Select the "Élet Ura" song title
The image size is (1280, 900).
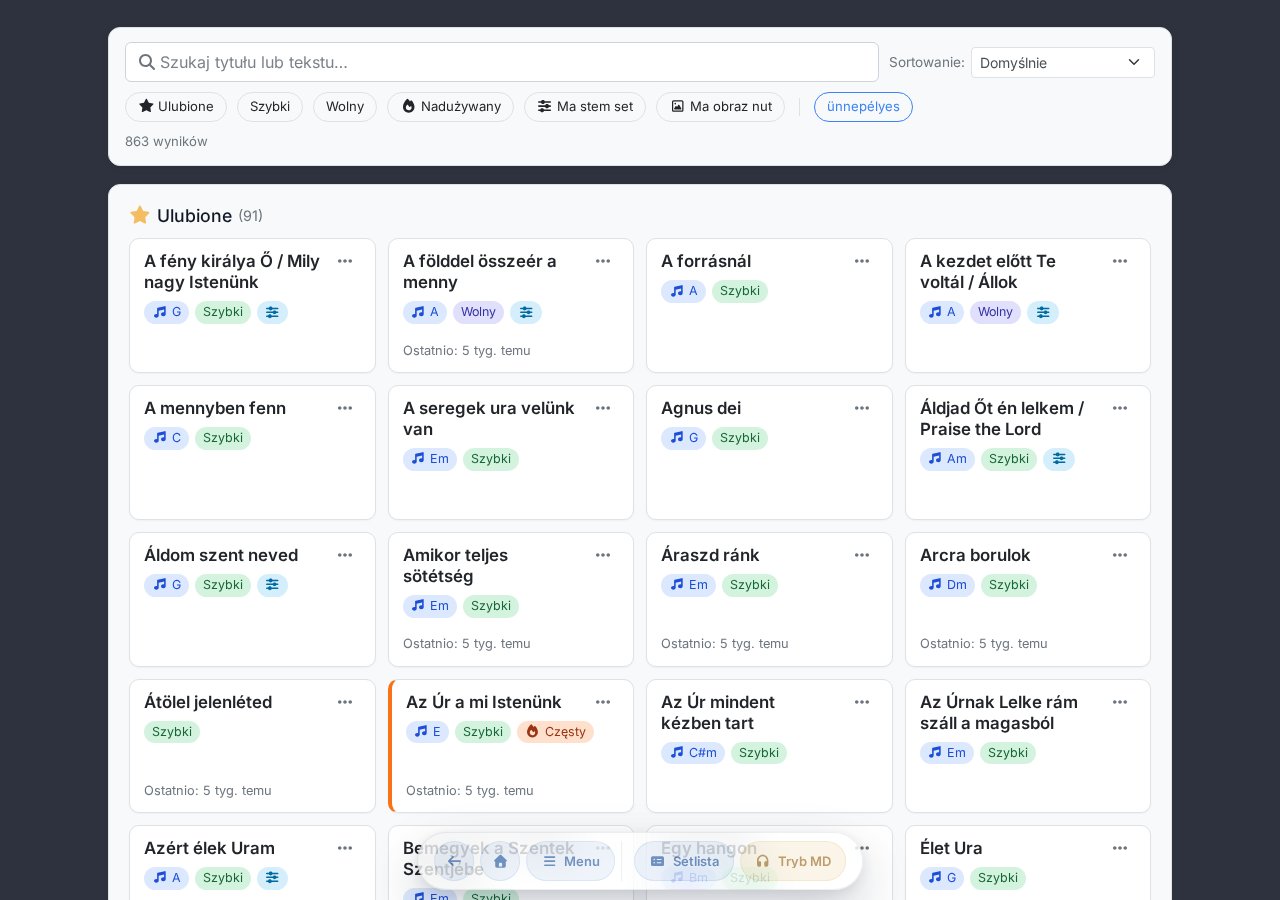click(951, 848)
